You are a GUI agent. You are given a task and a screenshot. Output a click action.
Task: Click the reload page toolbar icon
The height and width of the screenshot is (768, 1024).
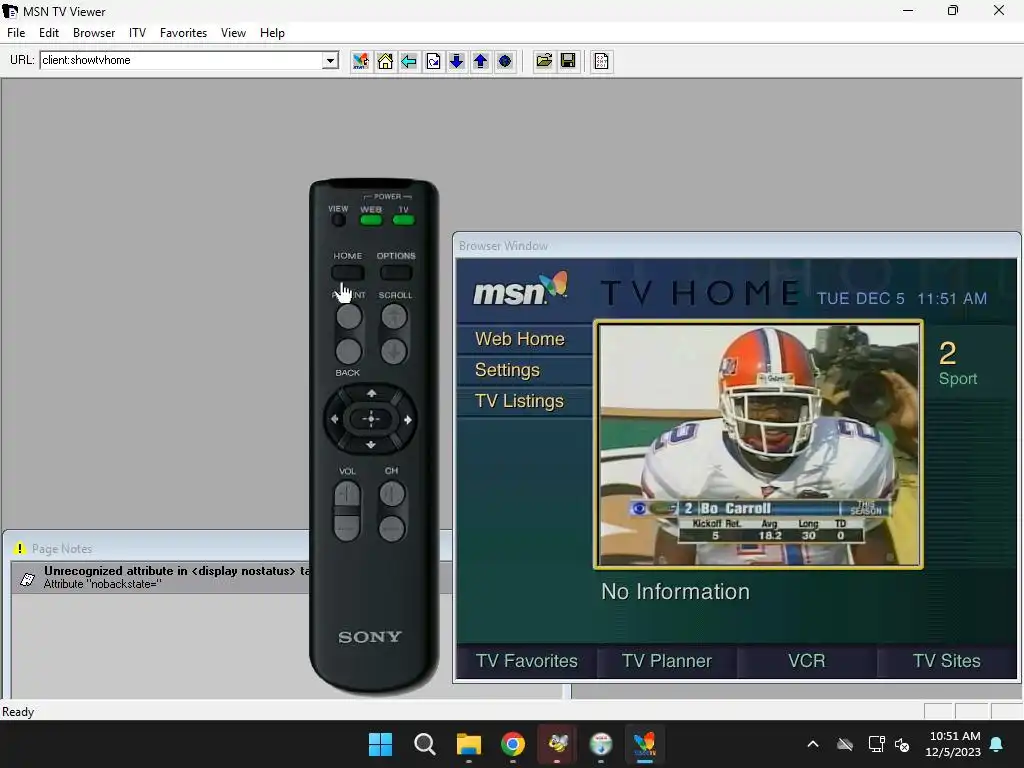tap(433, 61)
